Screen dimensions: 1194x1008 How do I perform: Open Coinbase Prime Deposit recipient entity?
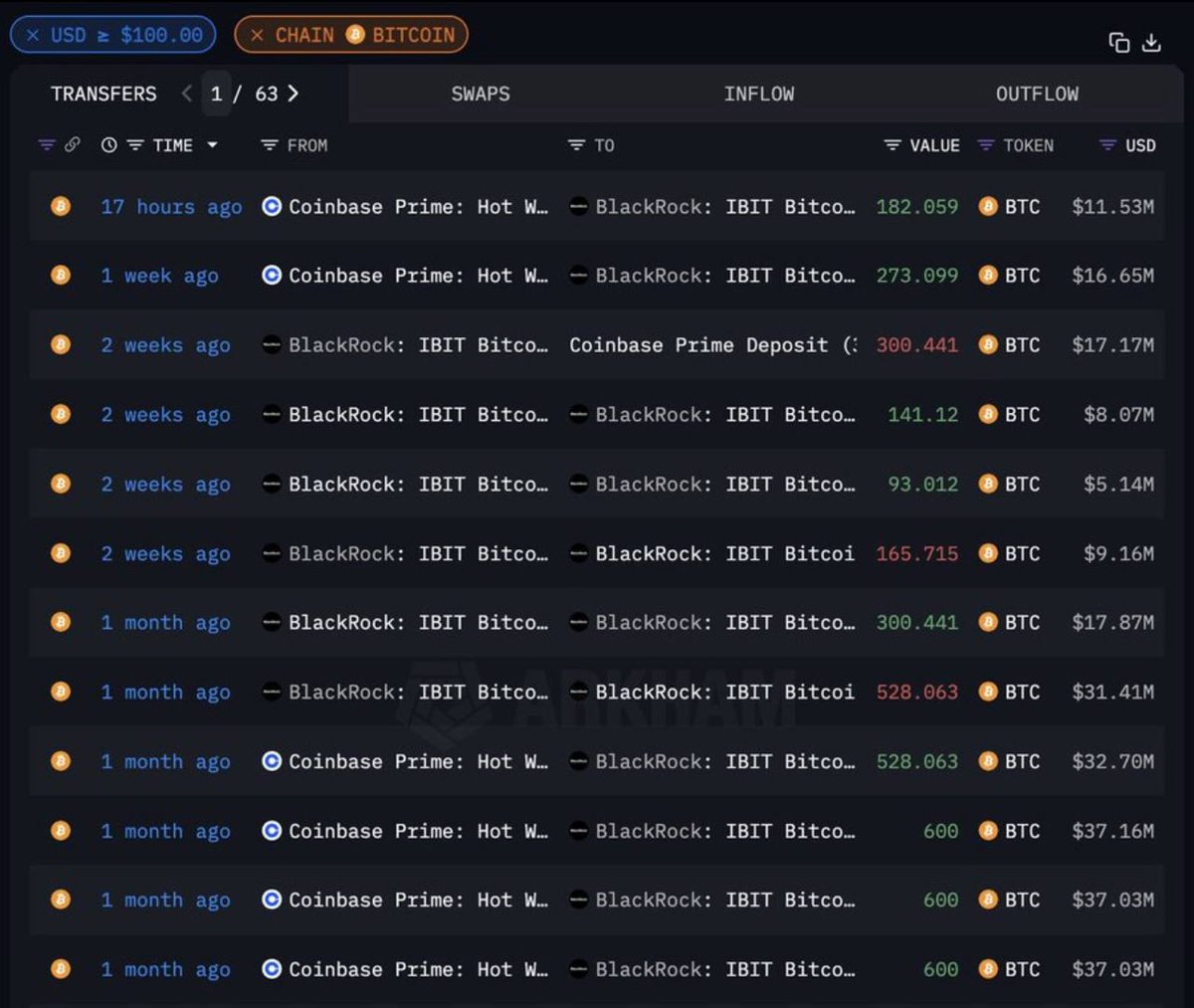[x=712, y=345]
